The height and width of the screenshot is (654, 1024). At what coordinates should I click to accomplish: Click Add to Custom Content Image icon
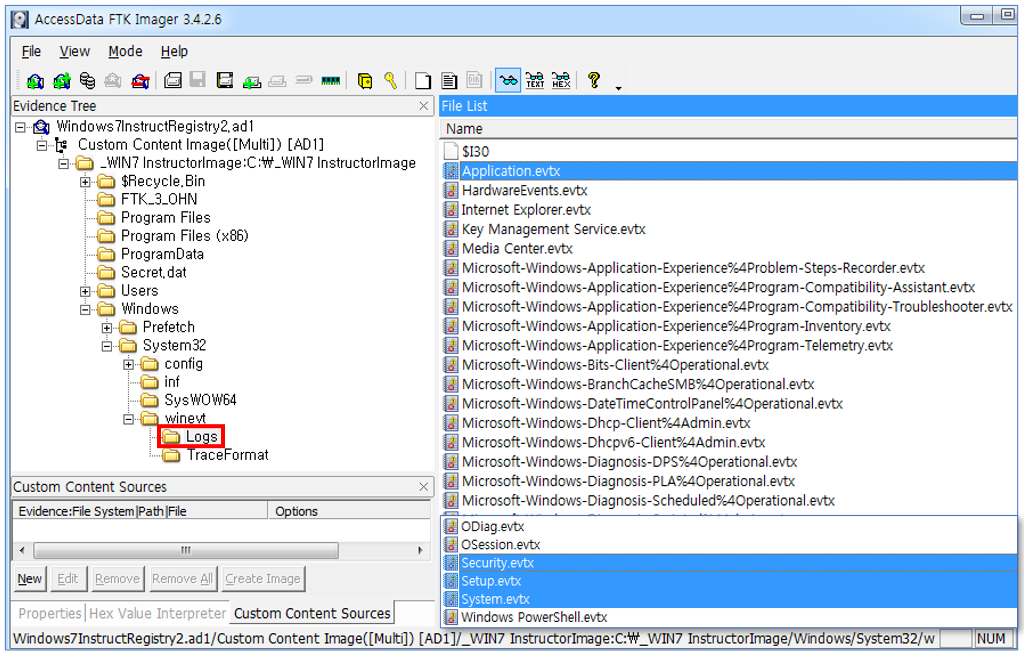[x=252, y=81]
